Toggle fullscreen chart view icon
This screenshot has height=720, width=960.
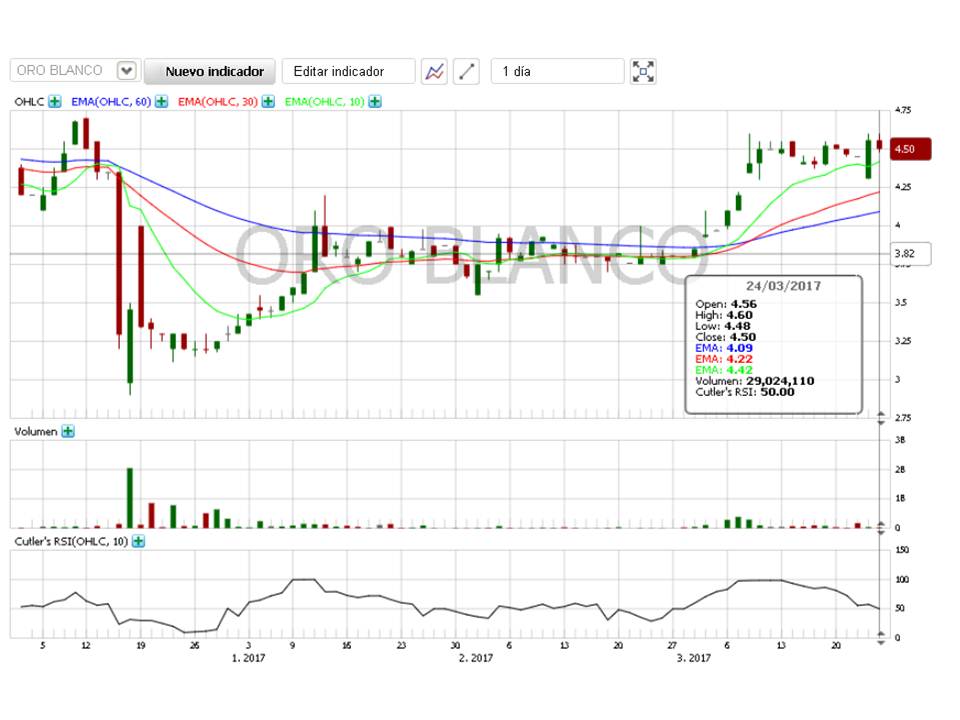(x=643, y=72)
